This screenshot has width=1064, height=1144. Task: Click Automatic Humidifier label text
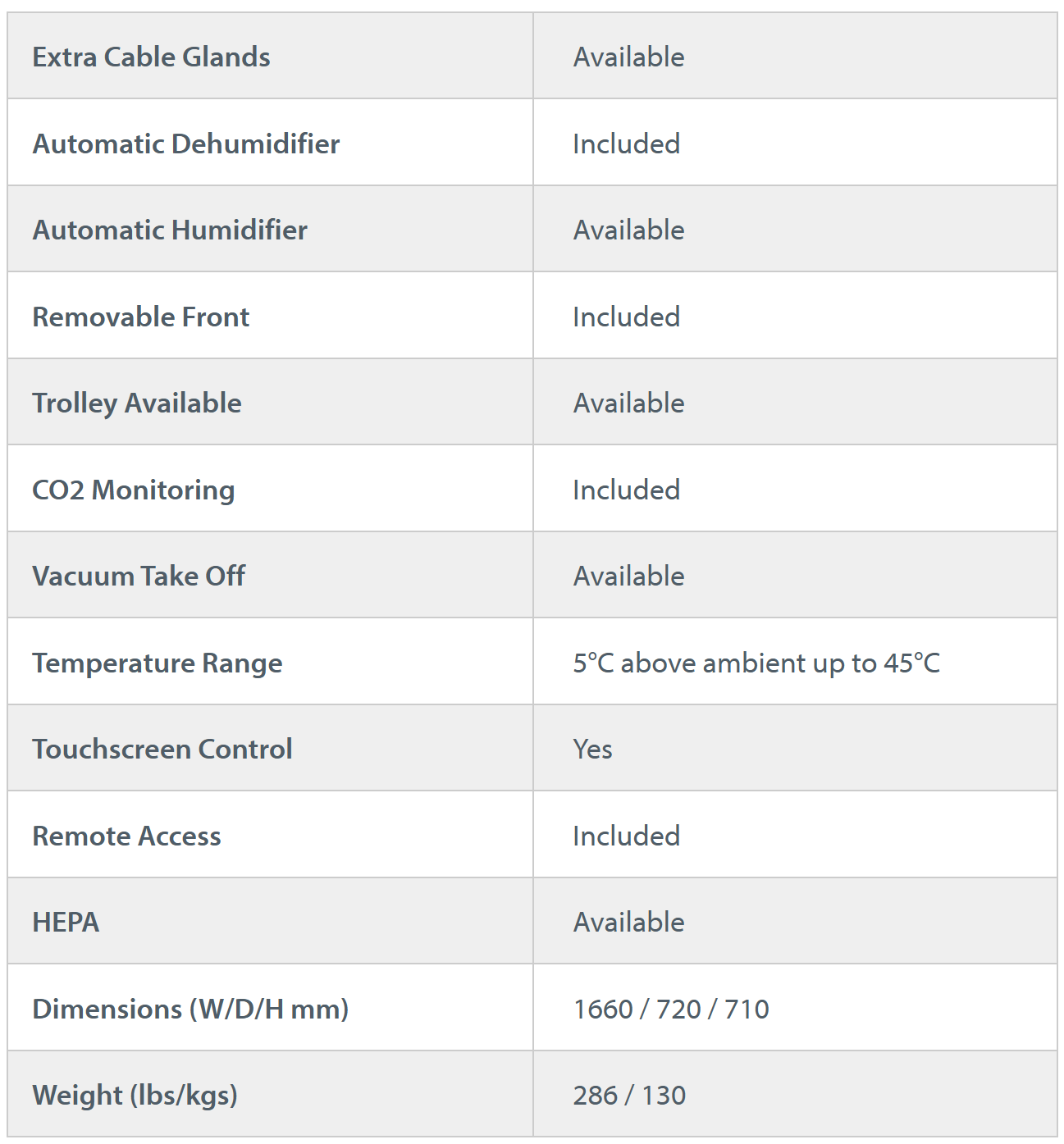[170, 230]
